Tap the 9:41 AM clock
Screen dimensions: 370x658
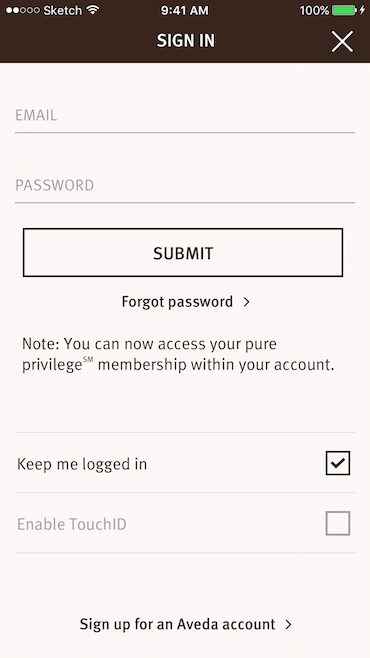[184, 10]
